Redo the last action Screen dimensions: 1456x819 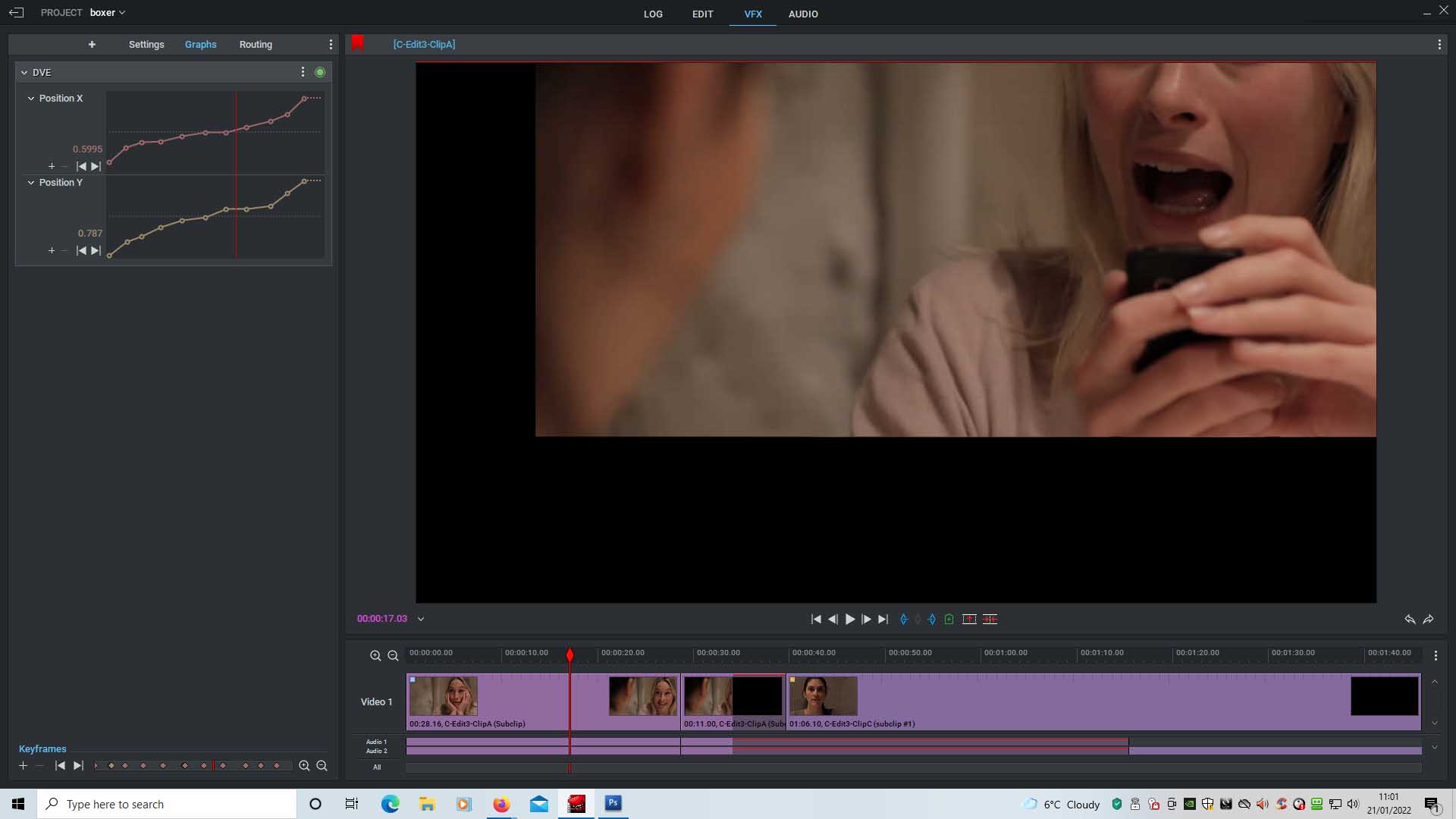coord(1429,620)
